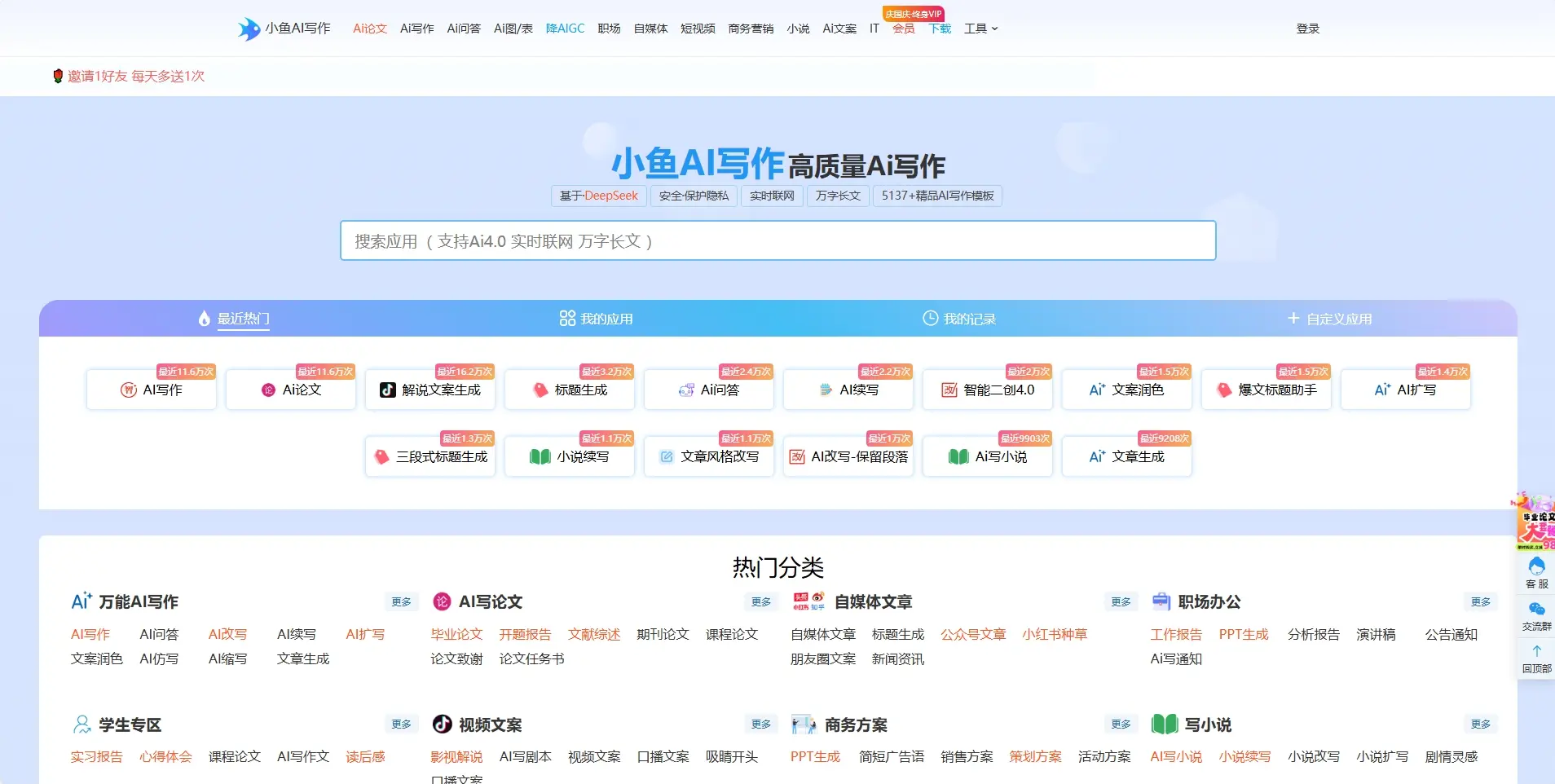1555x784 pixels.
Task: Switch to the 我的应用 tab
Action: (x=596, y=319)
